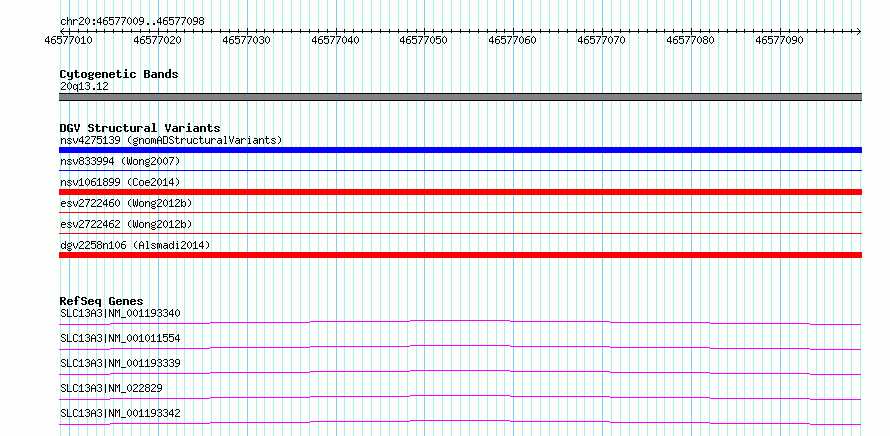Click ruler position 46577050
The height and width of the screenshot is (436, 890).
pos(424,40)
